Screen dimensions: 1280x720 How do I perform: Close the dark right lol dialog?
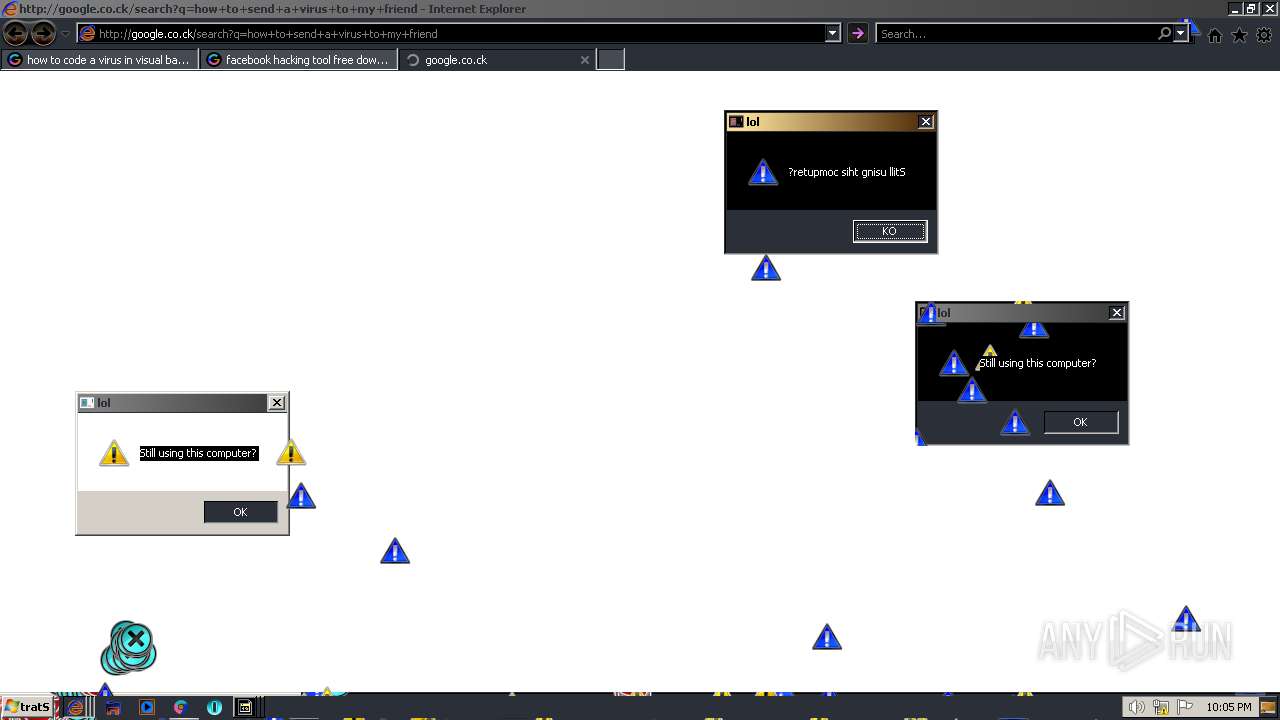(1117, 313)
